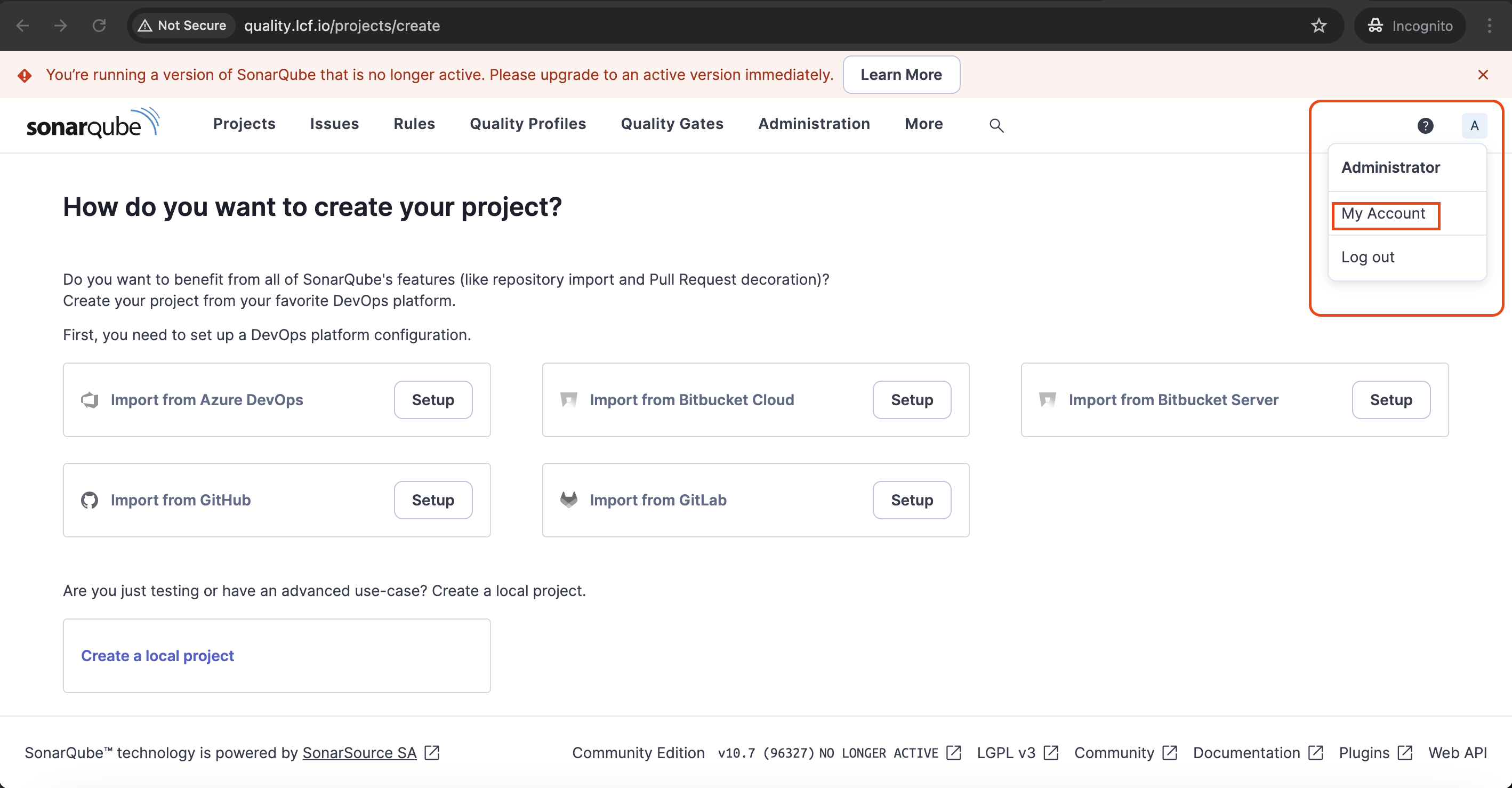Select My Account from user menu
This screenshot has width=1512, height=788.
point(1383,214)
